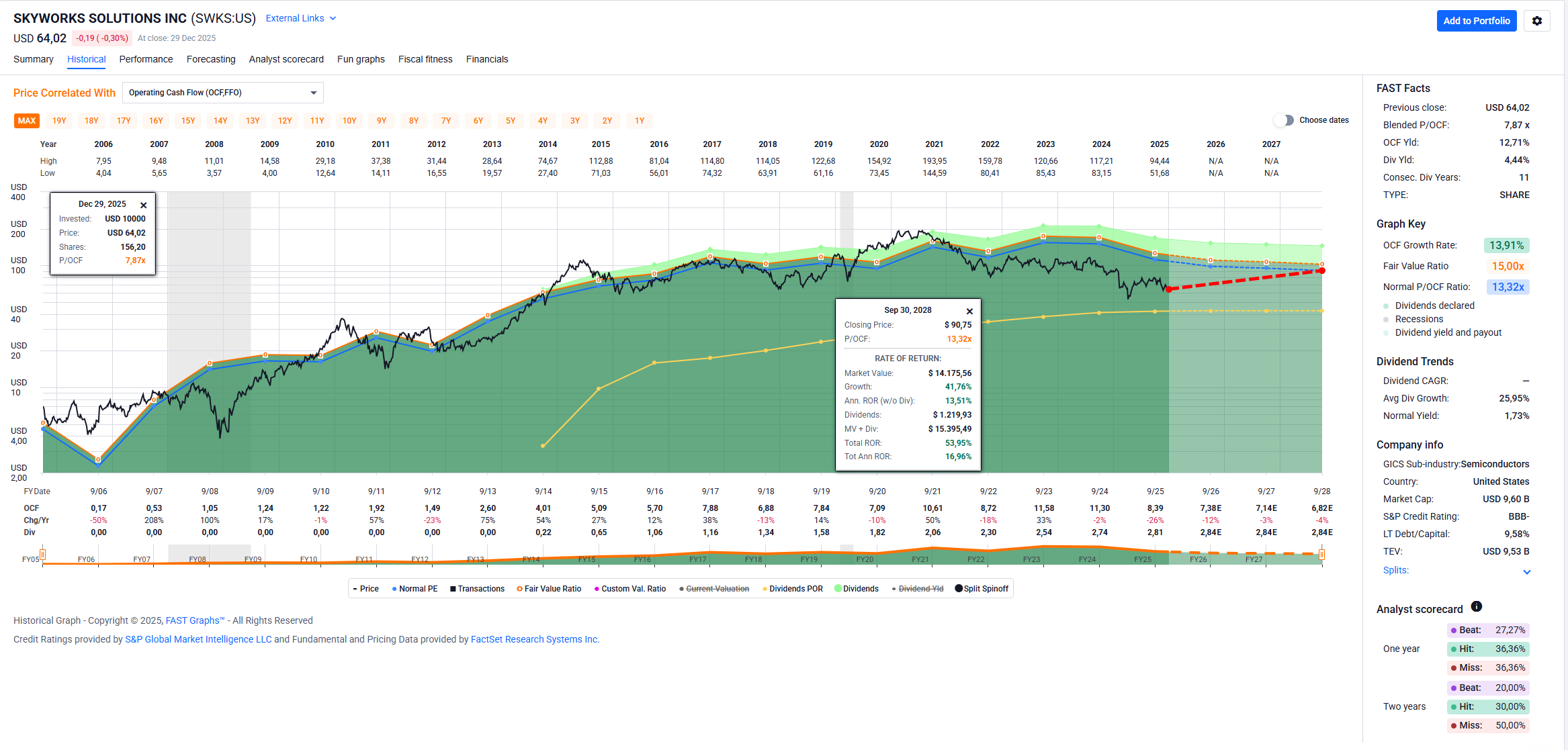
Task: Toggle the Dividends legend marker
Action: point(838,589)
